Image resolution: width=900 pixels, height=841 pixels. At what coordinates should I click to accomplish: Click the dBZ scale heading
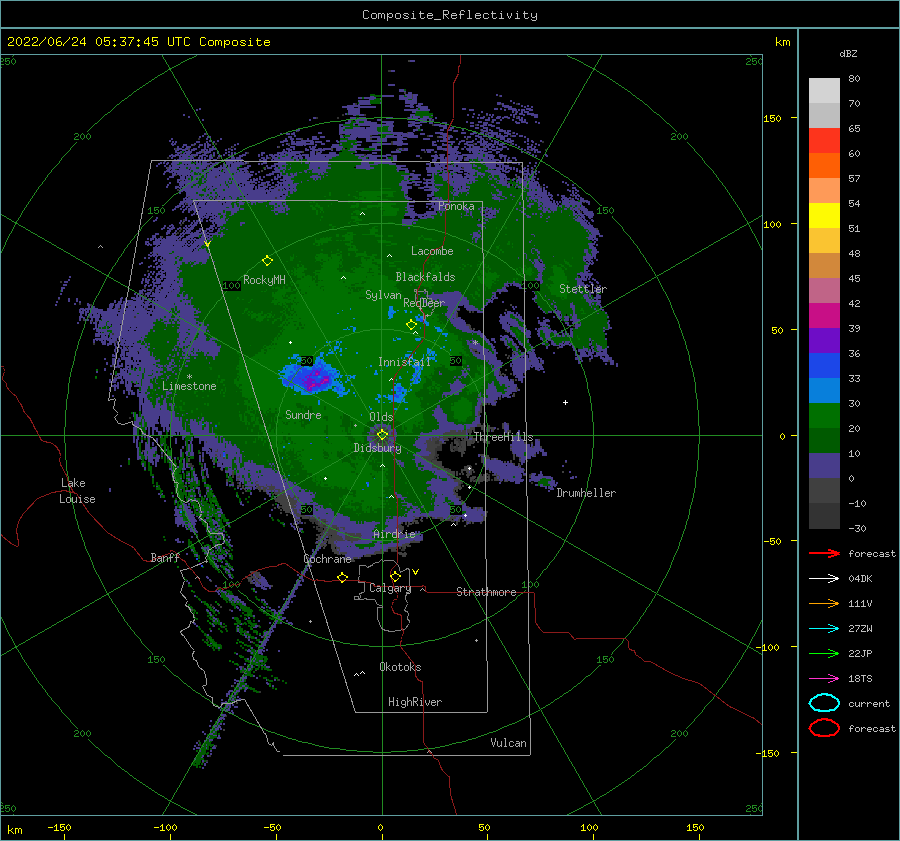pos(848,53)
